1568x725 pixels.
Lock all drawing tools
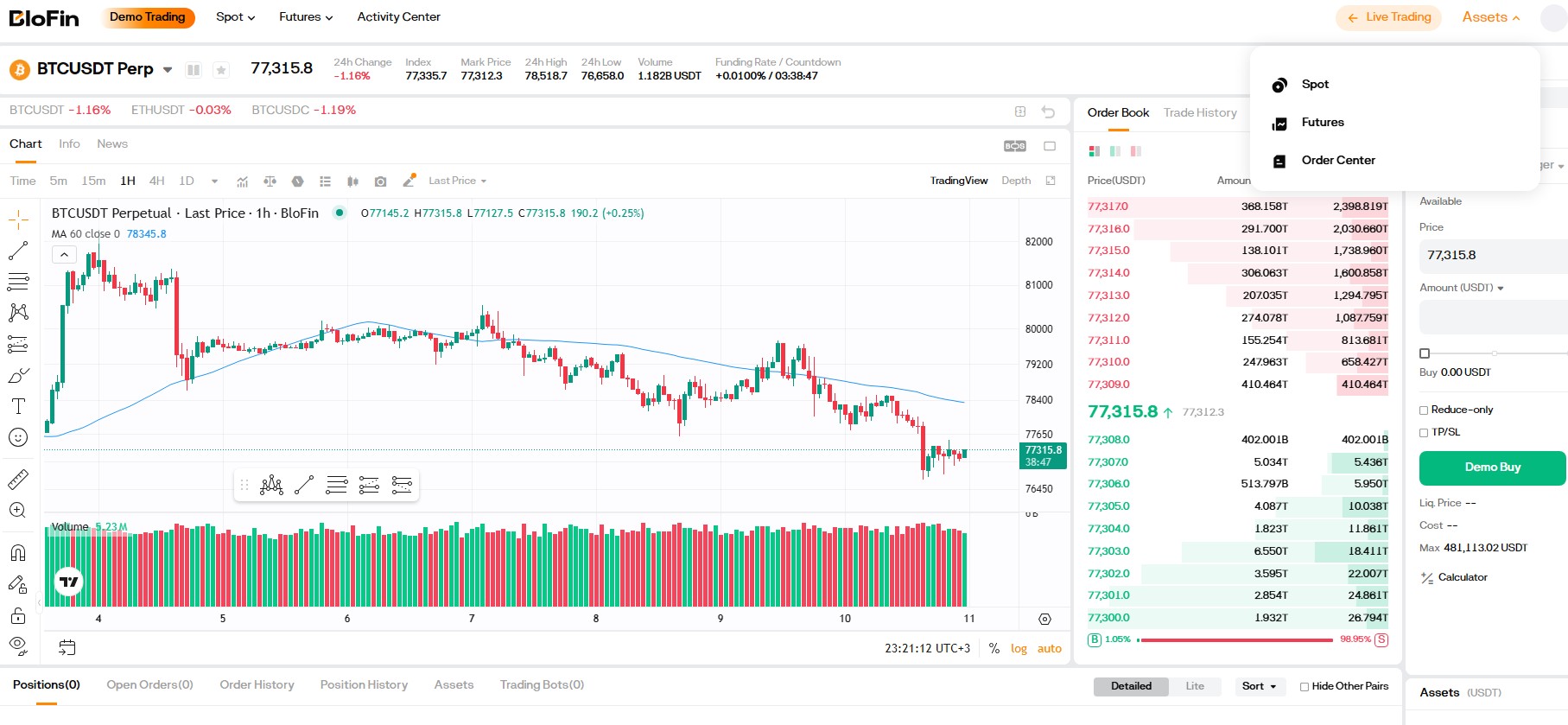[x=18, y=615]
